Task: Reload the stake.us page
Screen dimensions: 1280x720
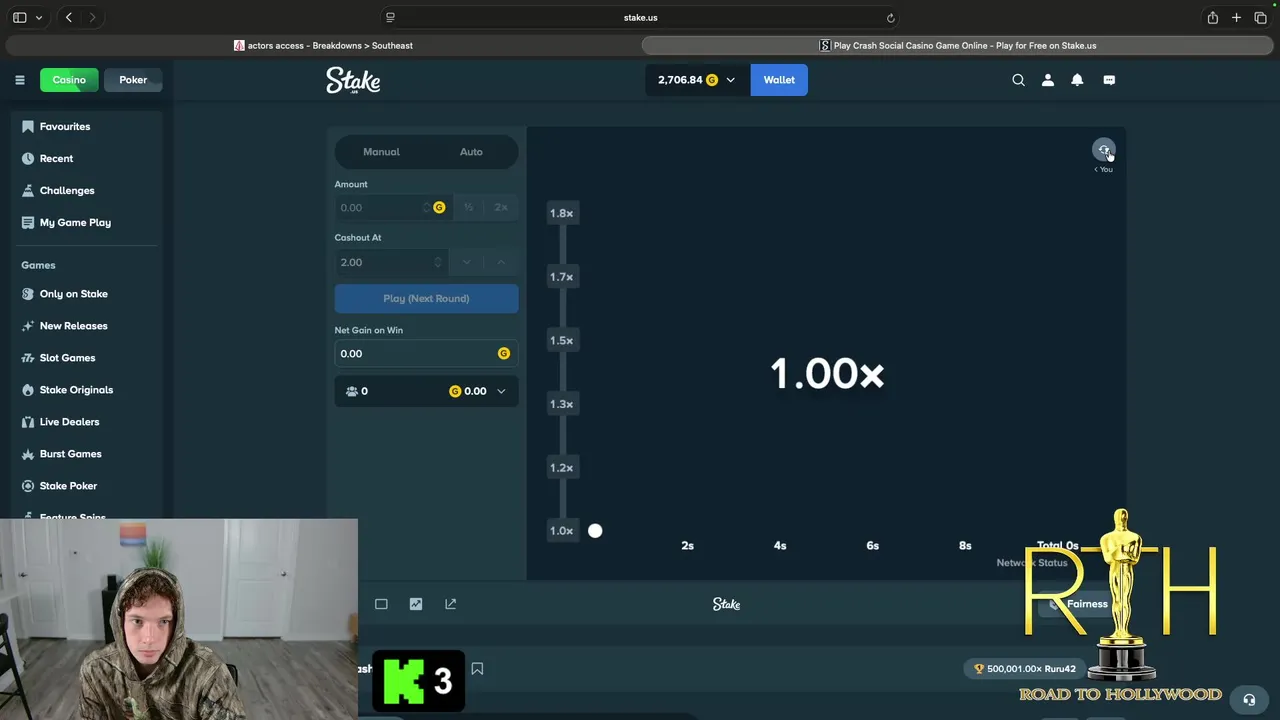Action: pyautogui.click(x=890, y=18)
